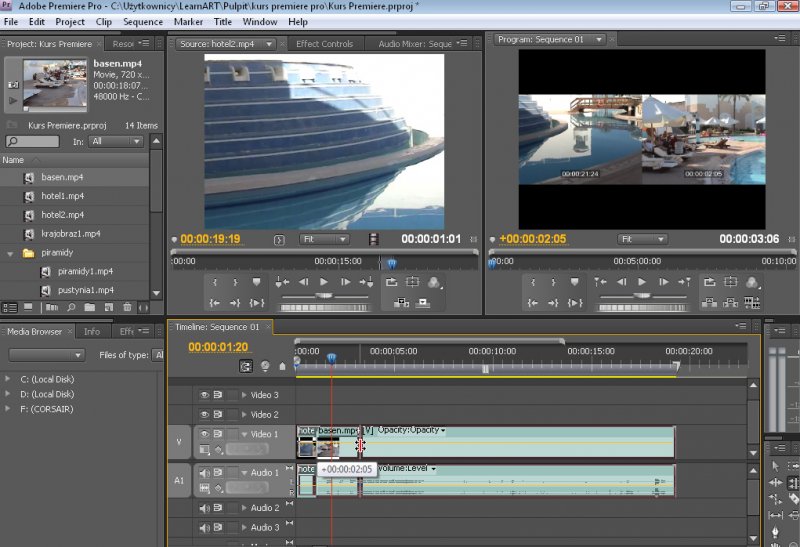Mute Audio 2 track with speaker toggle
This screenshot has height=547, width=800.
pos(204,508)
